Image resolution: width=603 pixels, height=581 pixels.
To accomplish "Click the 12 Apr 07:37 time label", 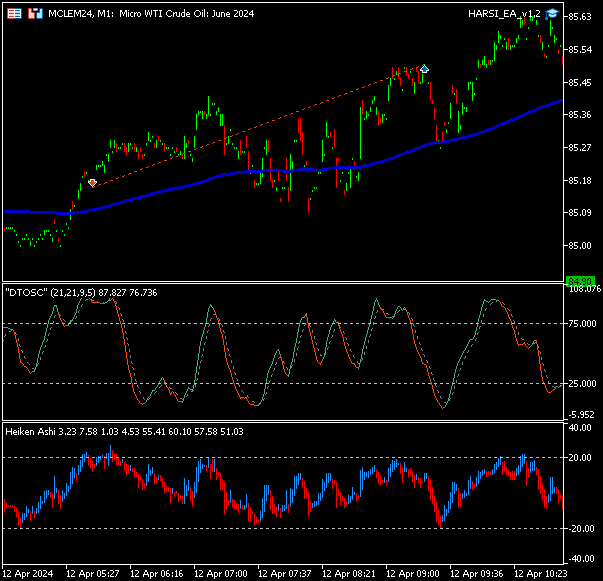I will [285, 574].
